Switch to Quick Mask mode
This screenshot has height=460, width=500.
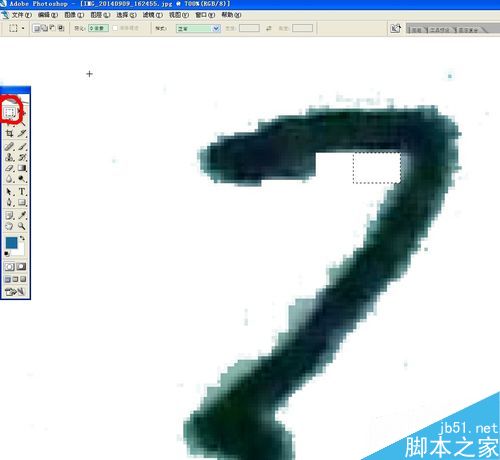(x=21, y=267)
